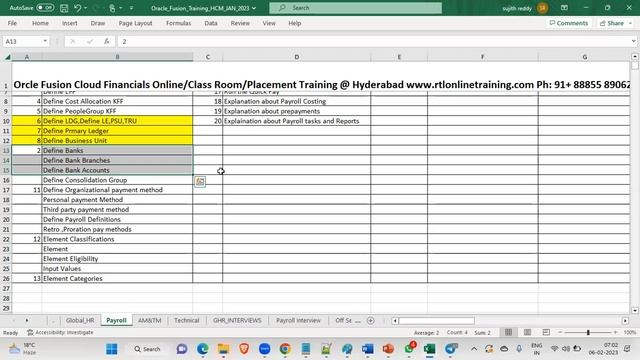Open Google Chrome from taskbar
Viewport: 640px width, 360px height.
coord(285,349)
